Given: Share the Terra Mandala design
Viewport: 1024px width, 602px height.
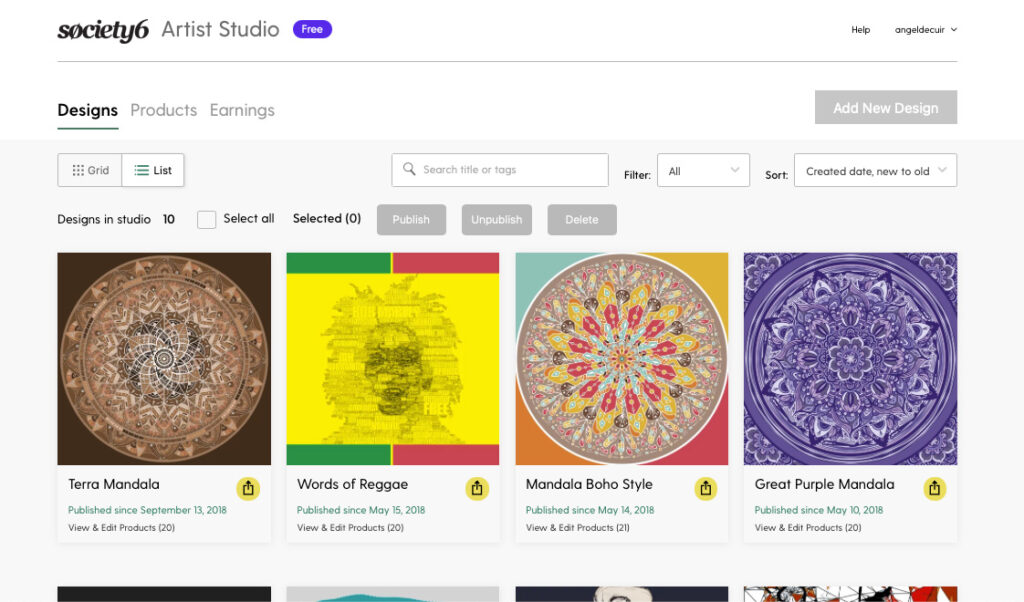Looking at the screenshot, I should tap(248, 488).
